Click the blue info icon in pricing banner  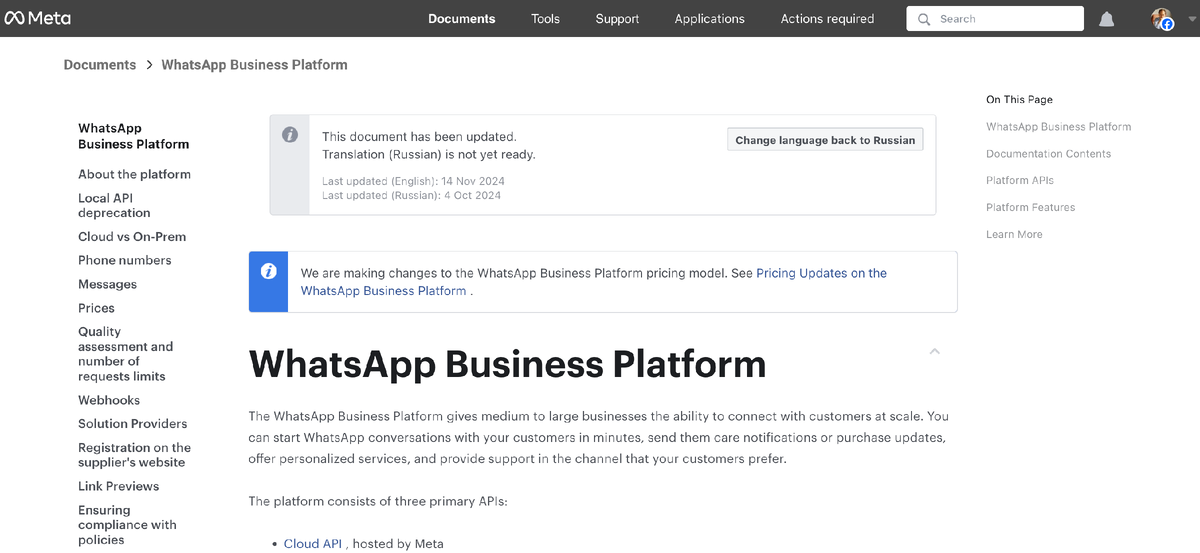pyautogui.click(x=268, y=272)
